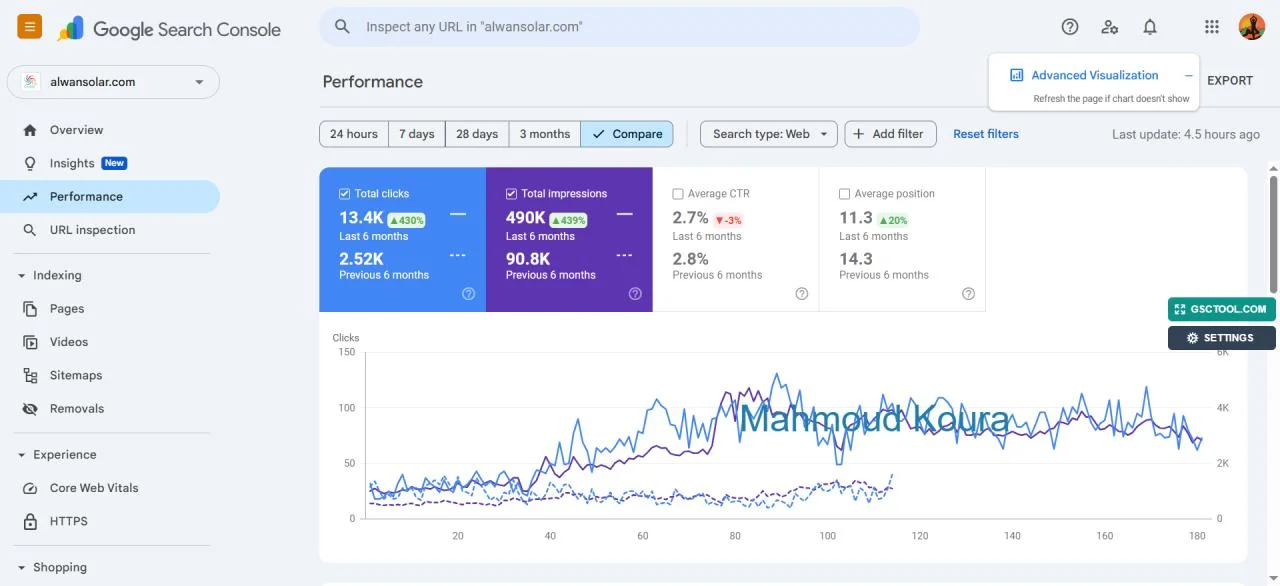Minimize the Advanced Visualization popup
The height and width of the screenshot is (586, 1280).
(x=1188, y=75)
